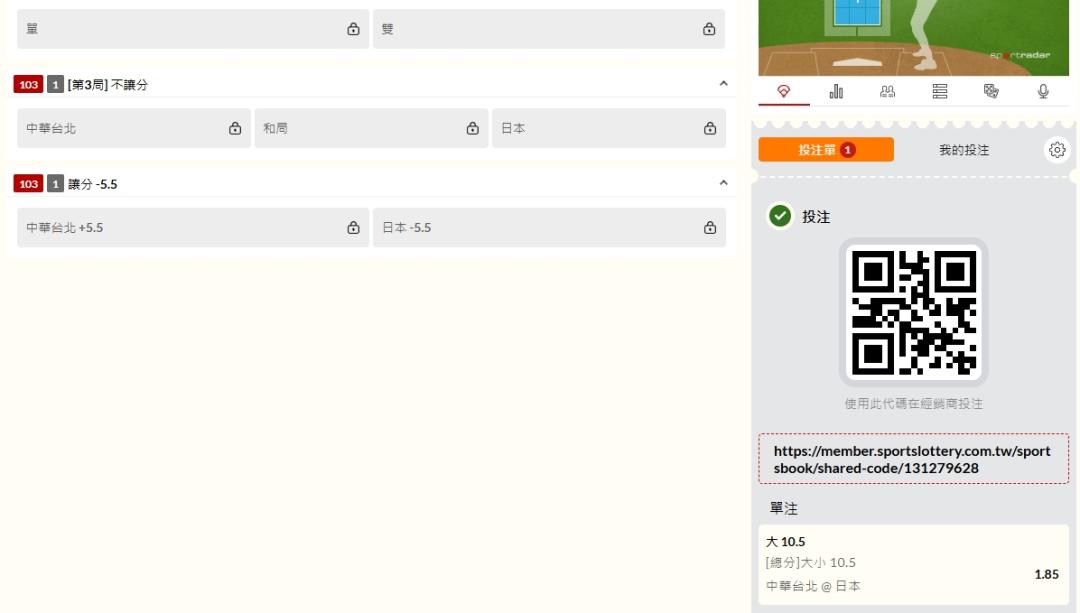Select 中華台北 +5.5 handicap option
This screenshot has height=613, width=1080.
pyautogui.click(x=193, y=227)
